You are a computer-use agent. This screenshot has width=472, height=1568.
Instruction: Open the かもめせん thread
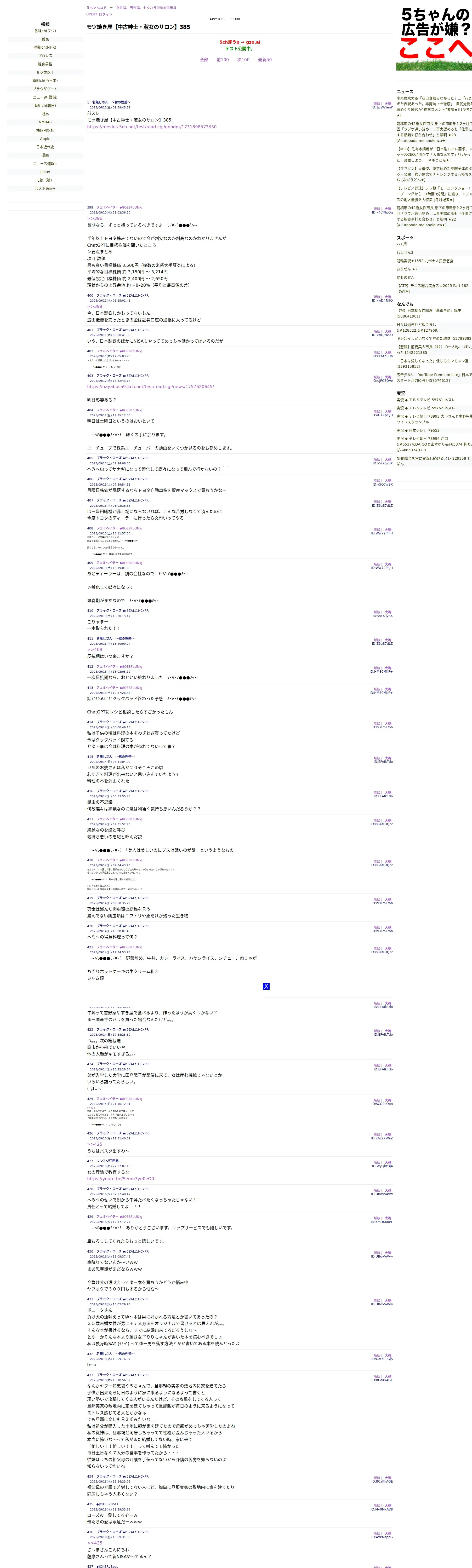tap(406, 277)
